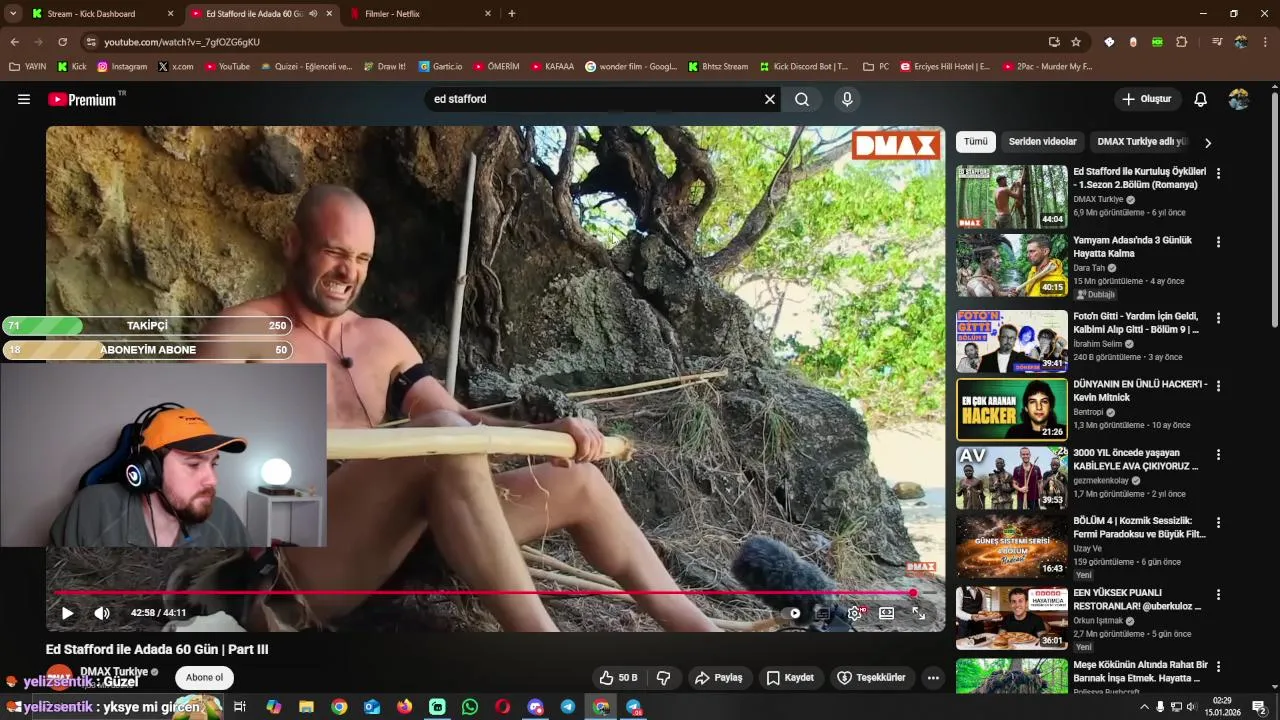Image resolution: width=1280 pixels, height=720 pixels.
Task: Dislike the video
Action: 663,678
